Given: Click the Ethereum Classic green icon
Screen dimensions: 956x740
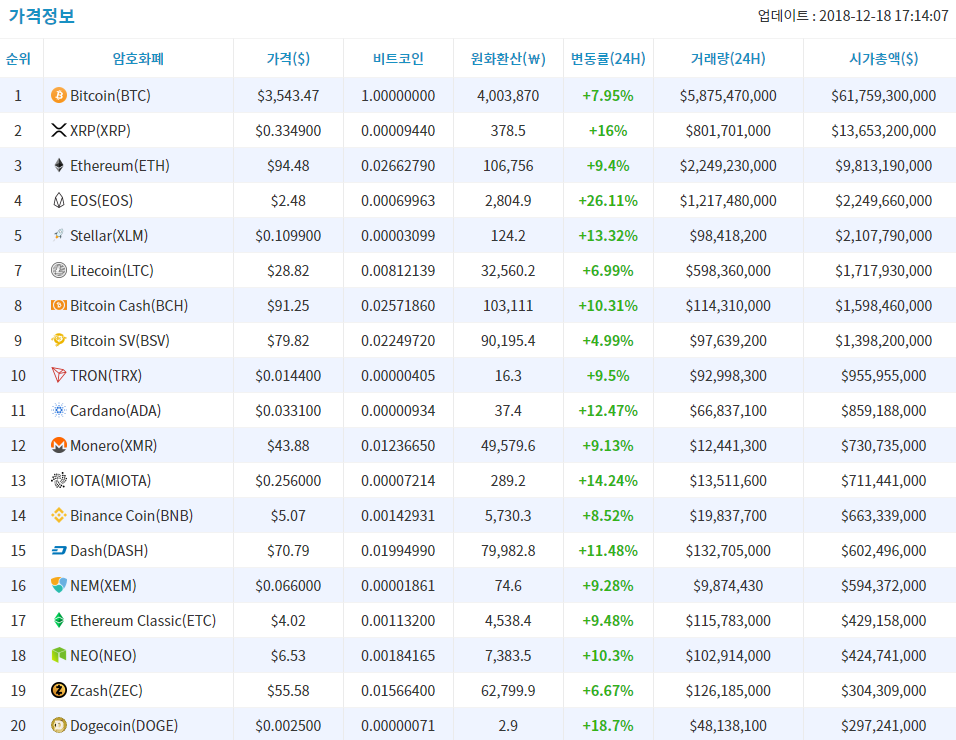Looking at the screenshot, I should pos(59,621).
